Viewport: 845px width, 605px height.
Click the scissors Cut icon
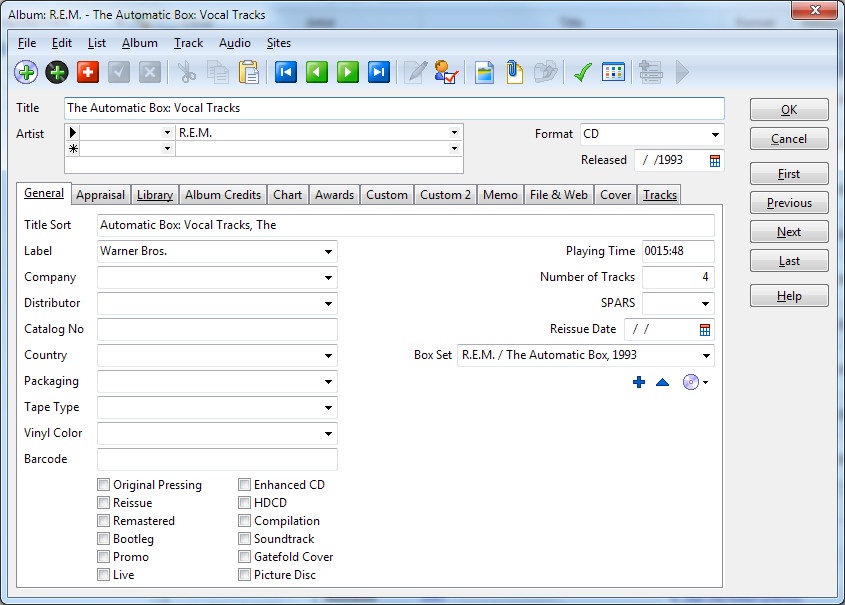pos(187,72)
